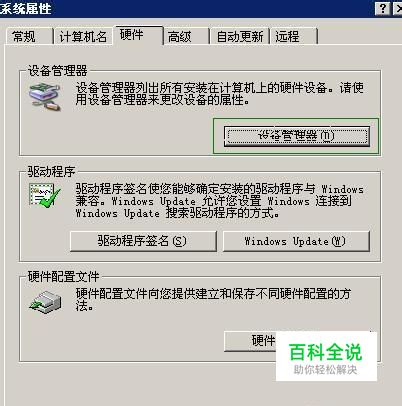The image size is (402, 406).
Task: Click the 驱动程序签名(S) button
Action: 143,241
